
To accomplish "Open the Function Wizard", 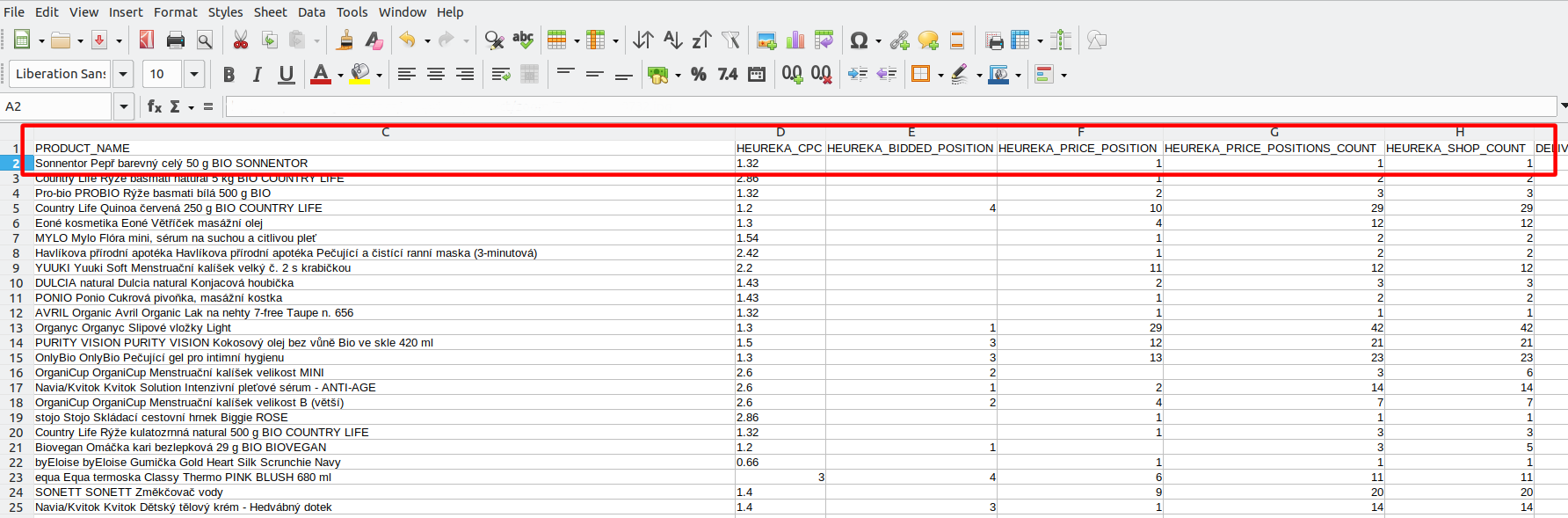I will [x=155, y=106].
